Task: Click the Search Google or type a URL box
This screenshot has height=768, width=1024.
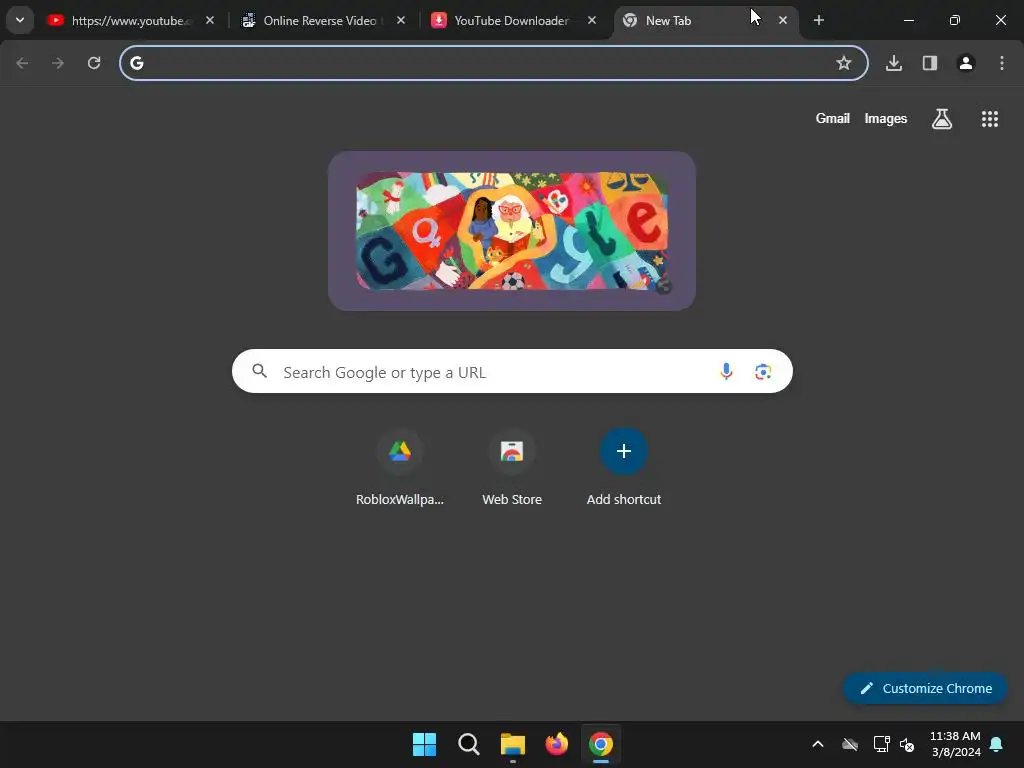Action: (x=512, y=371)
